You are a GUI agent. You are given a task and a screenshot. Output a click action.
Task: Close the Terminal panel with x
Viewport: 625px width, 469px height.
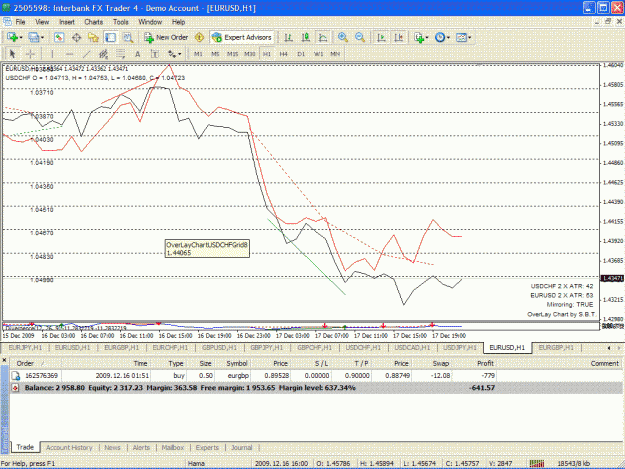[x=4, y=360]
